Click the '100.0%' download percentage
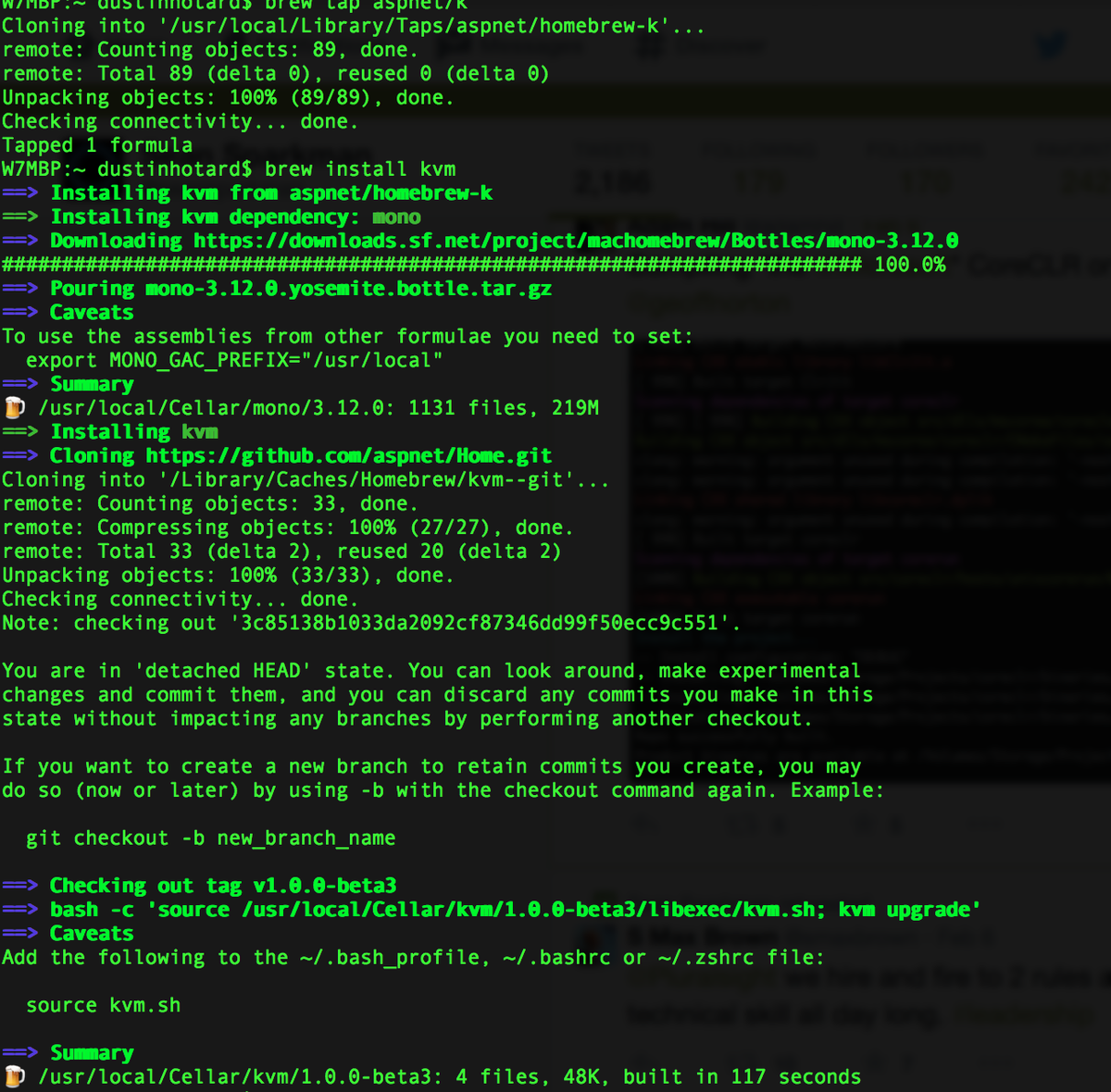Image resolution: width=1111 pixels, height=1092 pixels. tap(910, 265)
